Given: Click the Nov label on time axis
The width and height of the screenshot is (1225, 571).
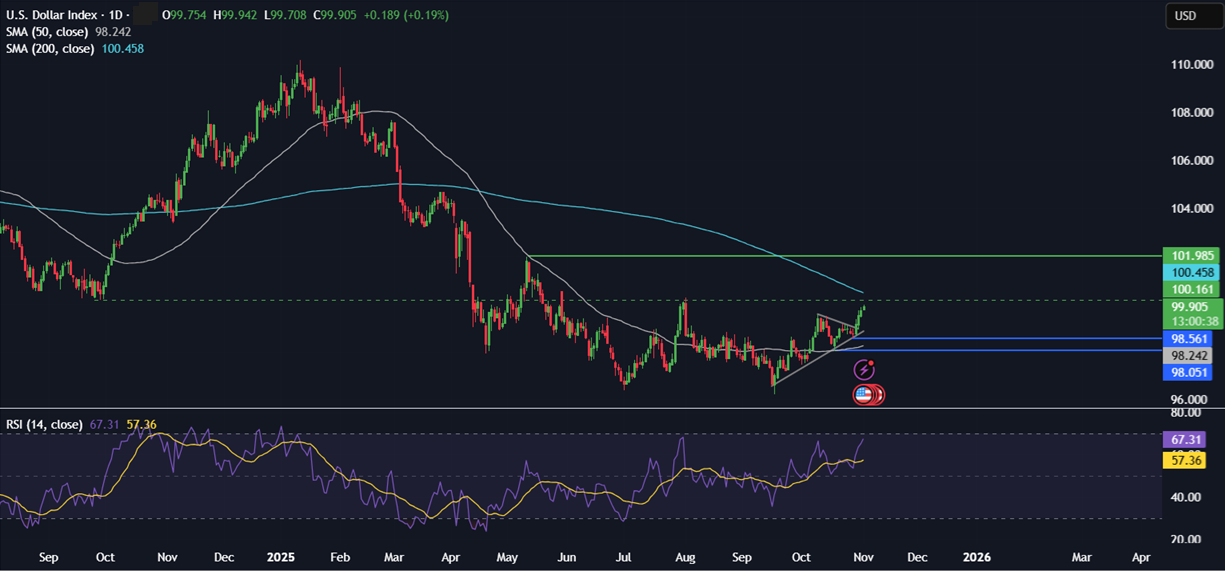Looking at the screenshot, I should pyautogui.click(x=860, y=556).
